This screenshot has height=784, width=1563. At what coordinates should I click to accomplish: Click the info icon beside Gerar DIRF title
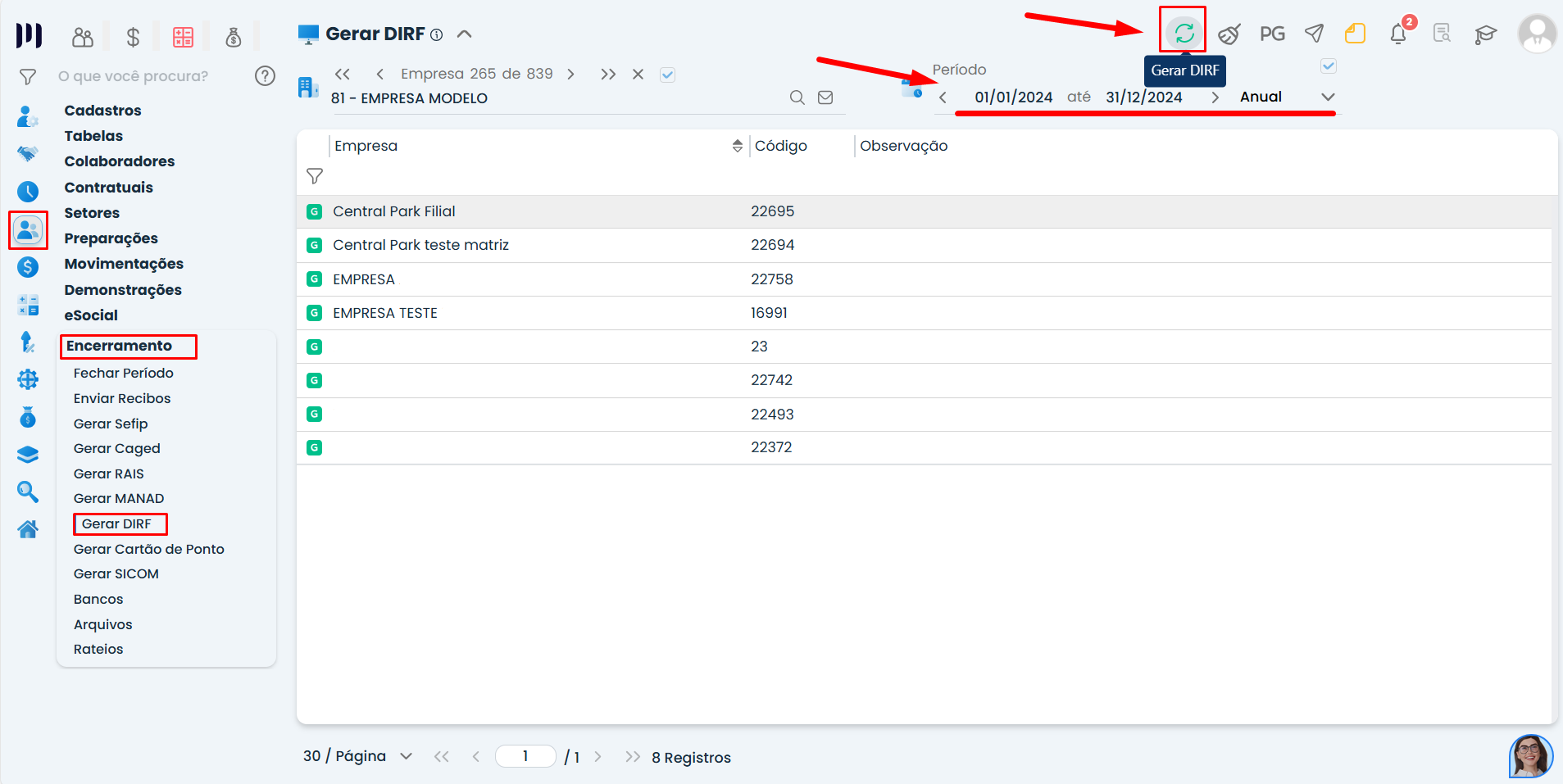pos(437,34)
